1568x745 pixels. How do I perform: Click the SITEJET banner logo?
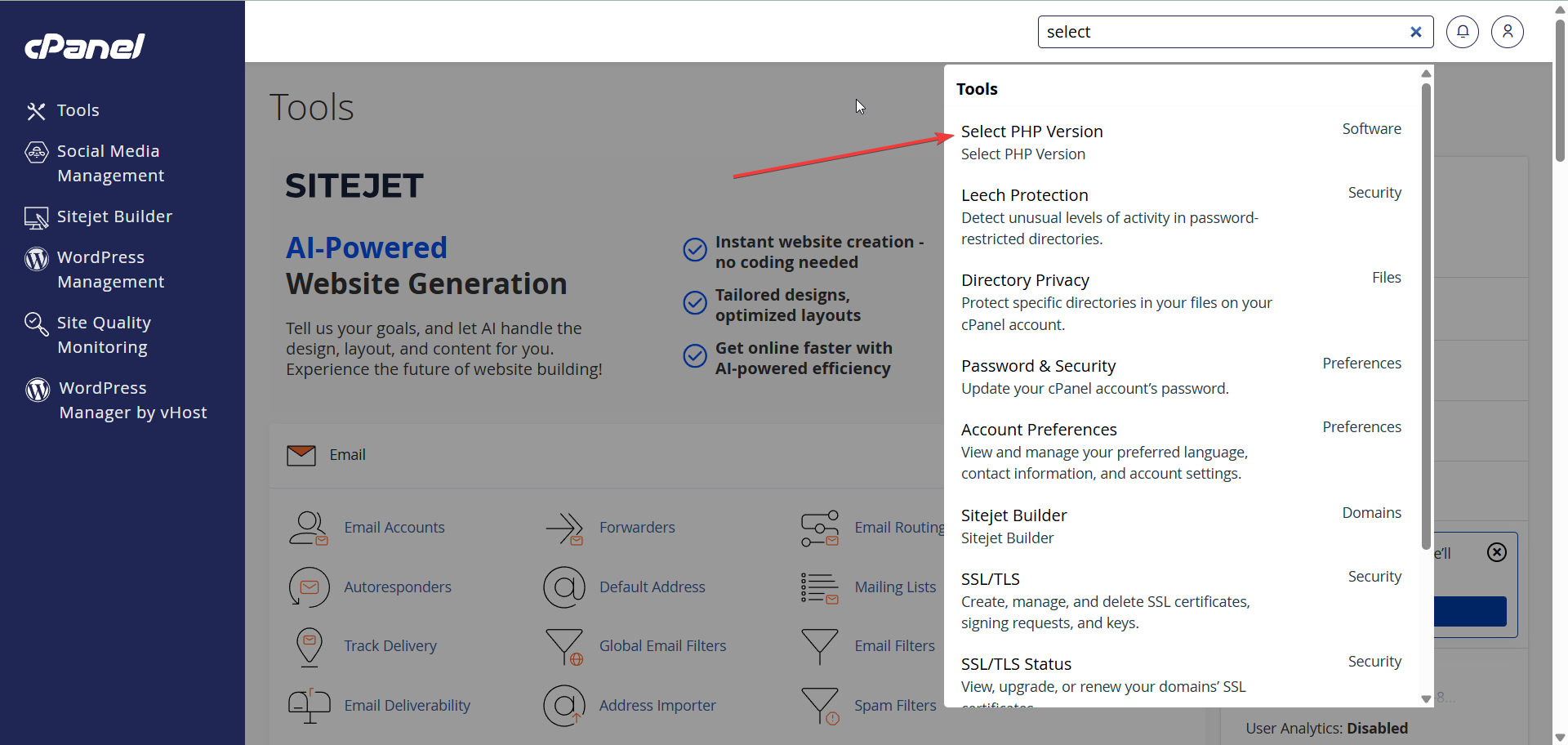354,186
